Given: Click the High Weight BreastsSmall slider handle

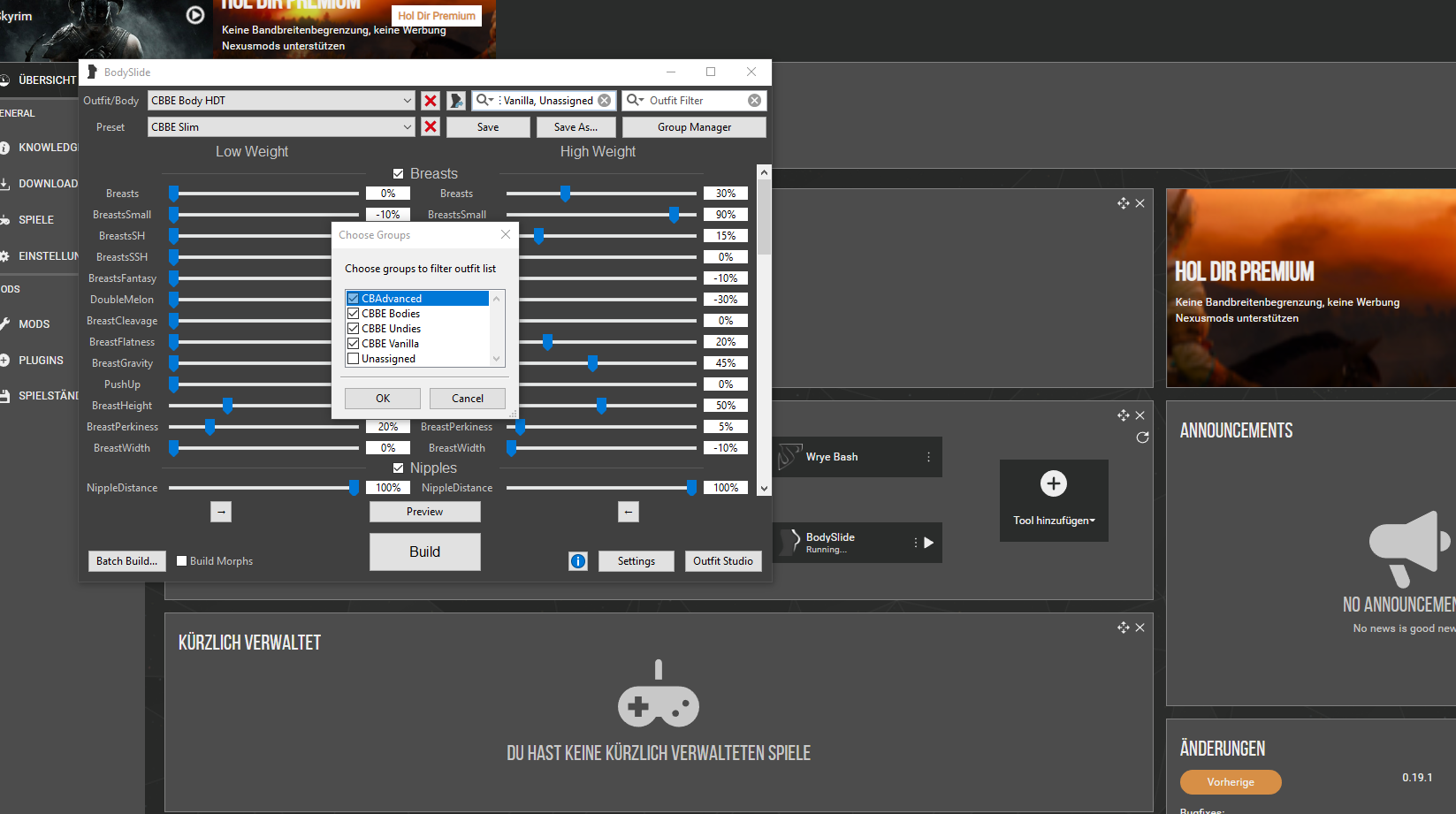Looking at the screenshot, I should point(675,215).
